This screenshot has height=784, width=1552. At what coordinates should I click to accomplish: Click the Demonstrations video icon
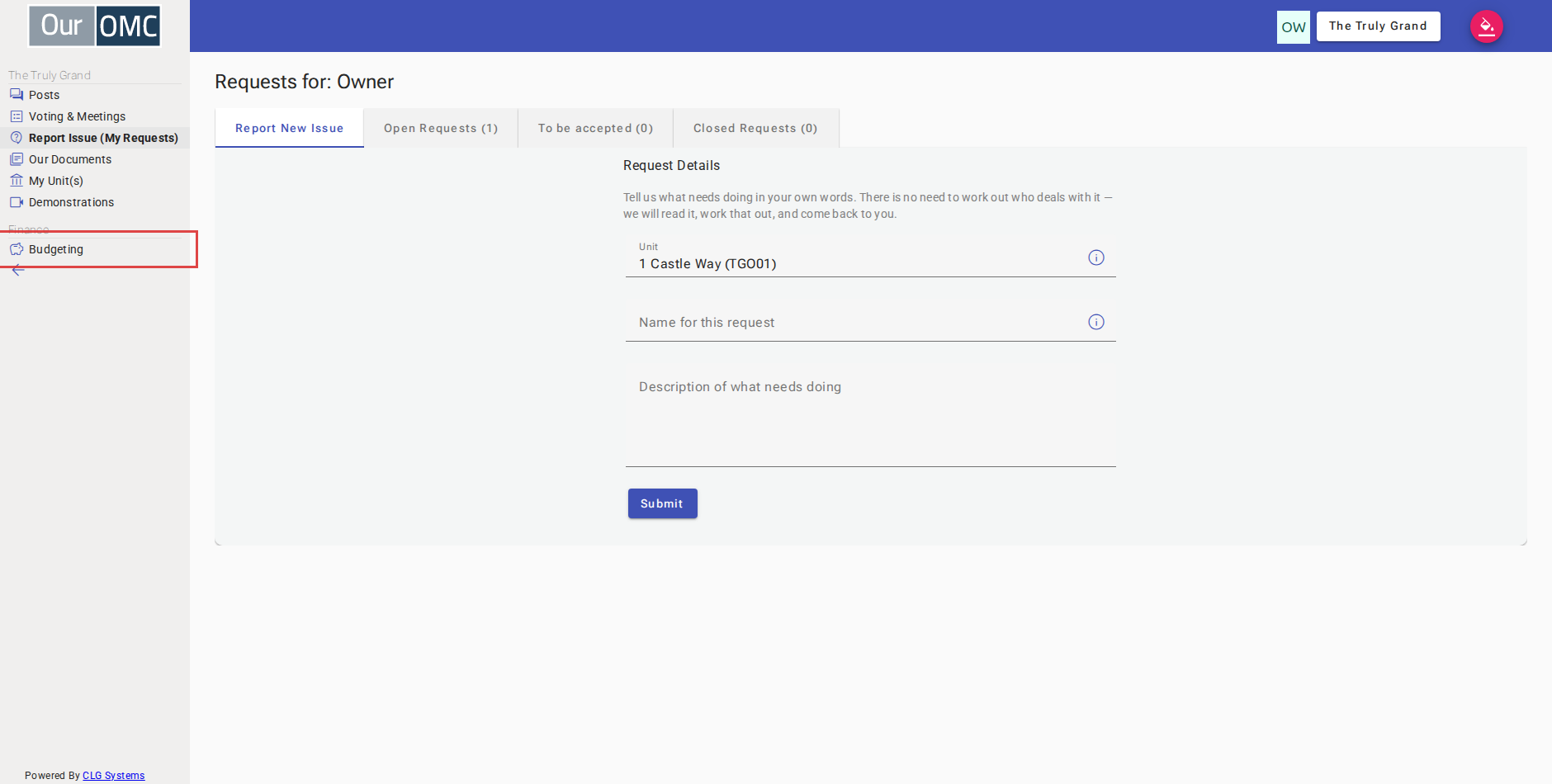[17, 202]
